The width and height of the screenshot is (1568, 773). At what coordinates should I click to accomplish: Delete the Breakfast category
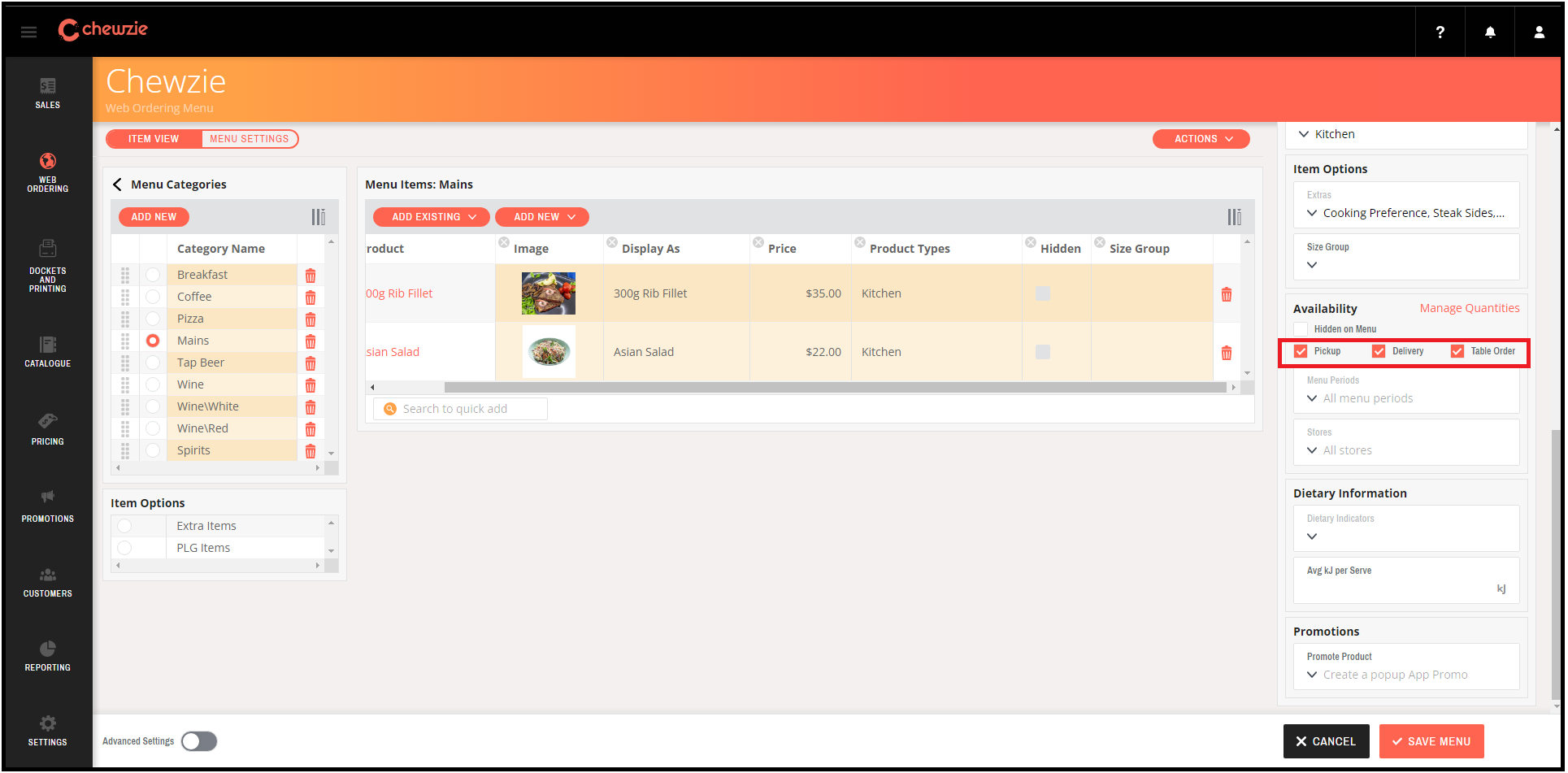pyautogui.click(x=311, y=276)
